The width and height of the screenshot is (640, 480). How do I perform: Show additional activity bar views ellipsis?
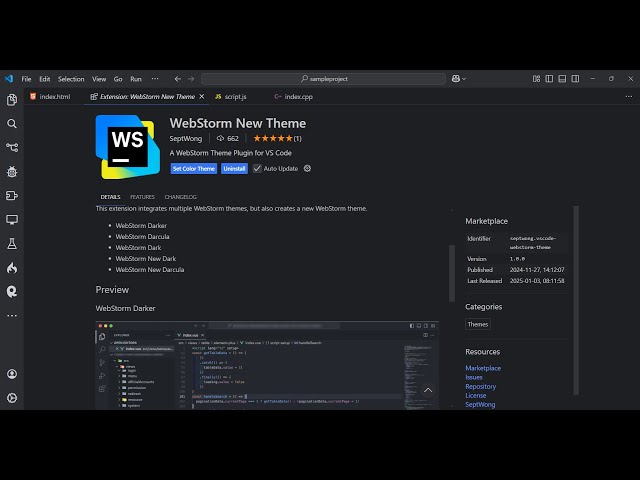tap(12, 316)
